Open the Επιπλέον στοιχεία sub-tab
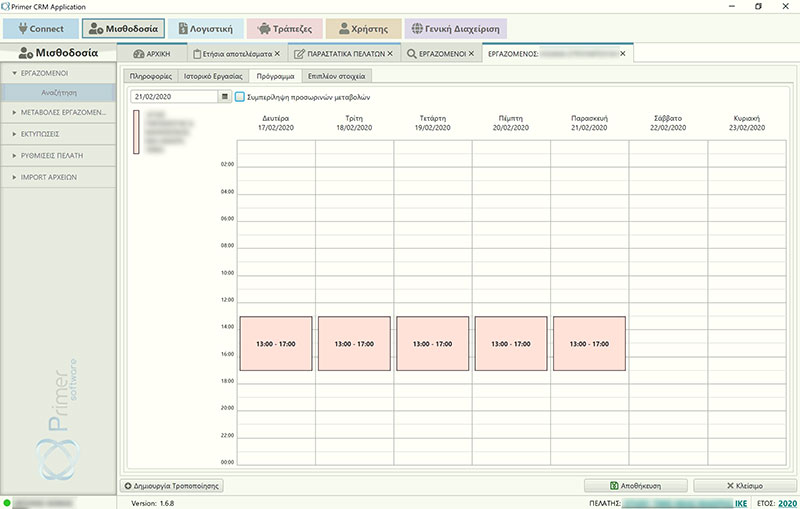Image resolution: width=800 pixels, height=509 pixels. pyautogui.click(x=337, y=76)
